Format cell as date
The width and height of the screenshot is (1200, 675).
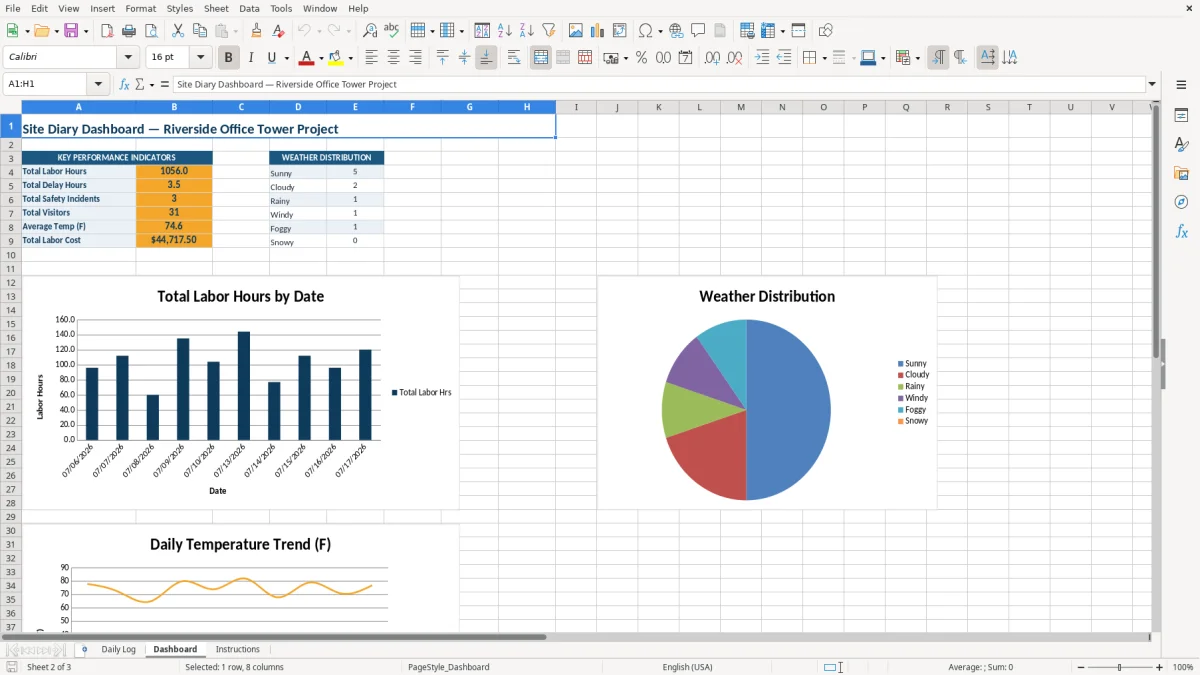[686, 58]
